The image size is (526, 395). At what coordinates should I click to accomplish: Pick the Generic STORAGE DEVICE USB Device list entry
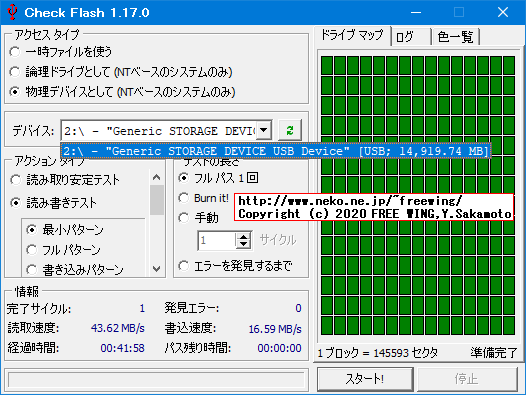pos(276,151)
